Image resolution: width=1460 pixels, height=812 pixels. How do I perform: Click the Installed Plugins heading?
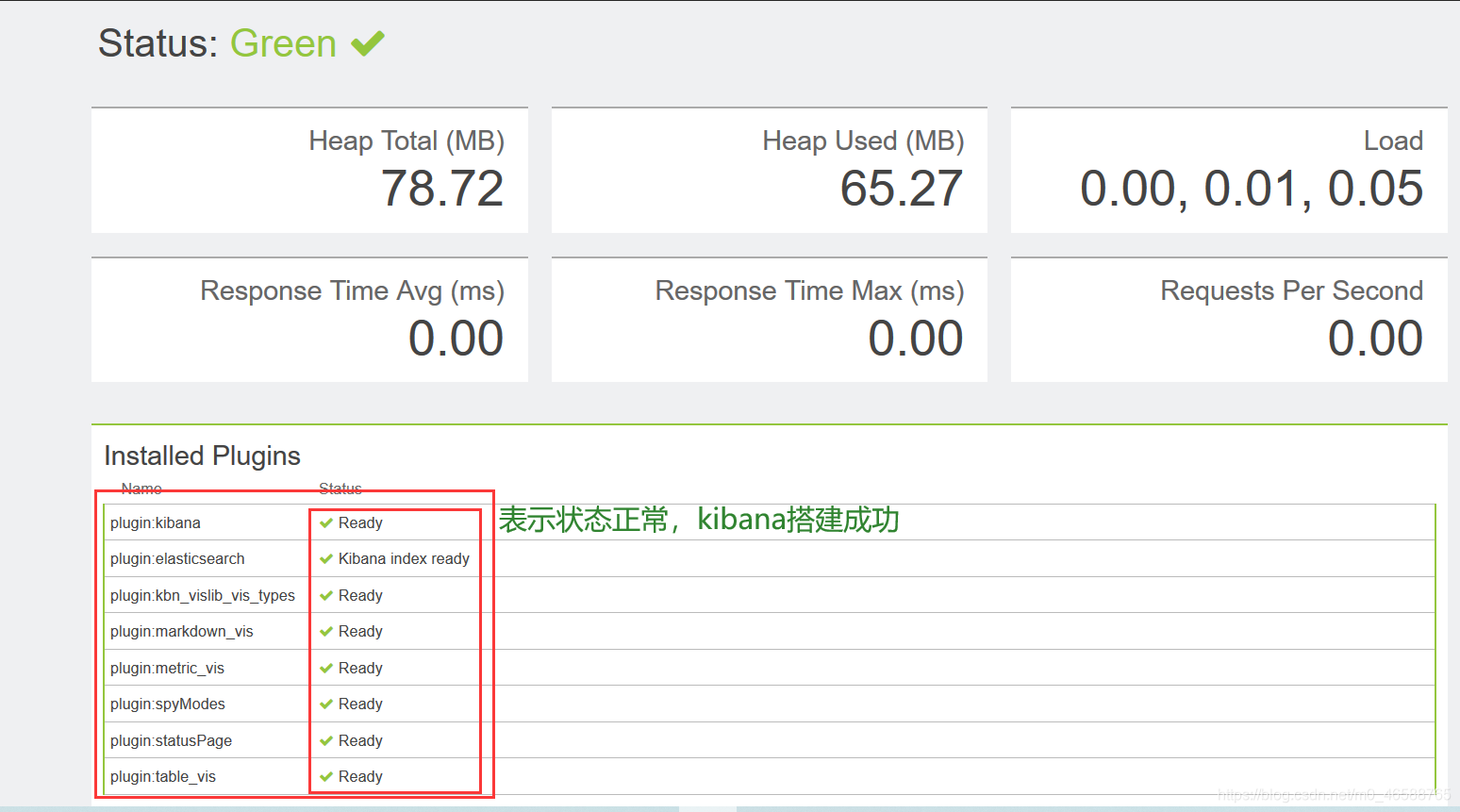click(x=202, y=456)
